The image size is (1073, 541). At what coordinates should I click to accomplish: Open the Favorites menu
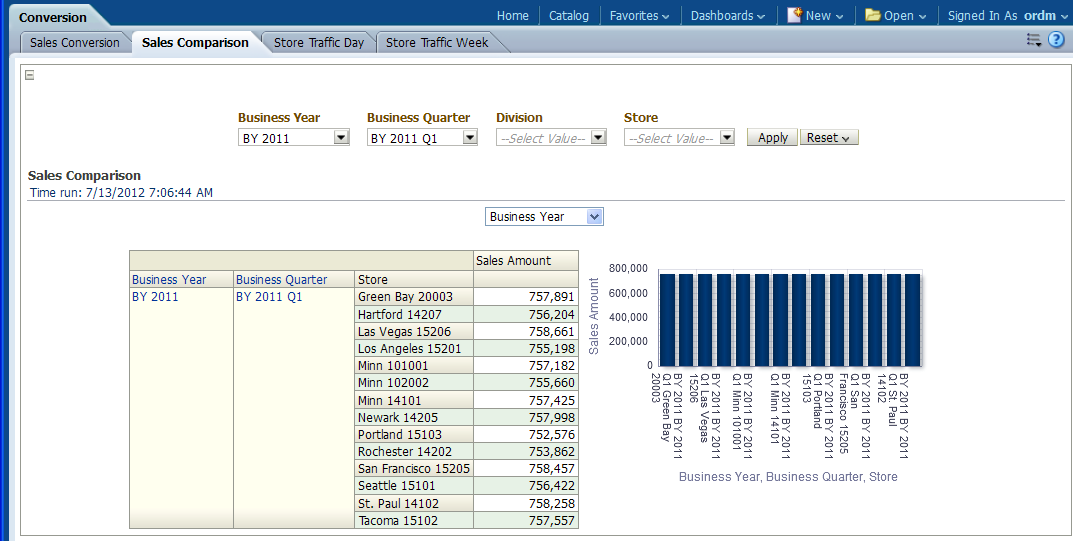(x=640, y=16)
